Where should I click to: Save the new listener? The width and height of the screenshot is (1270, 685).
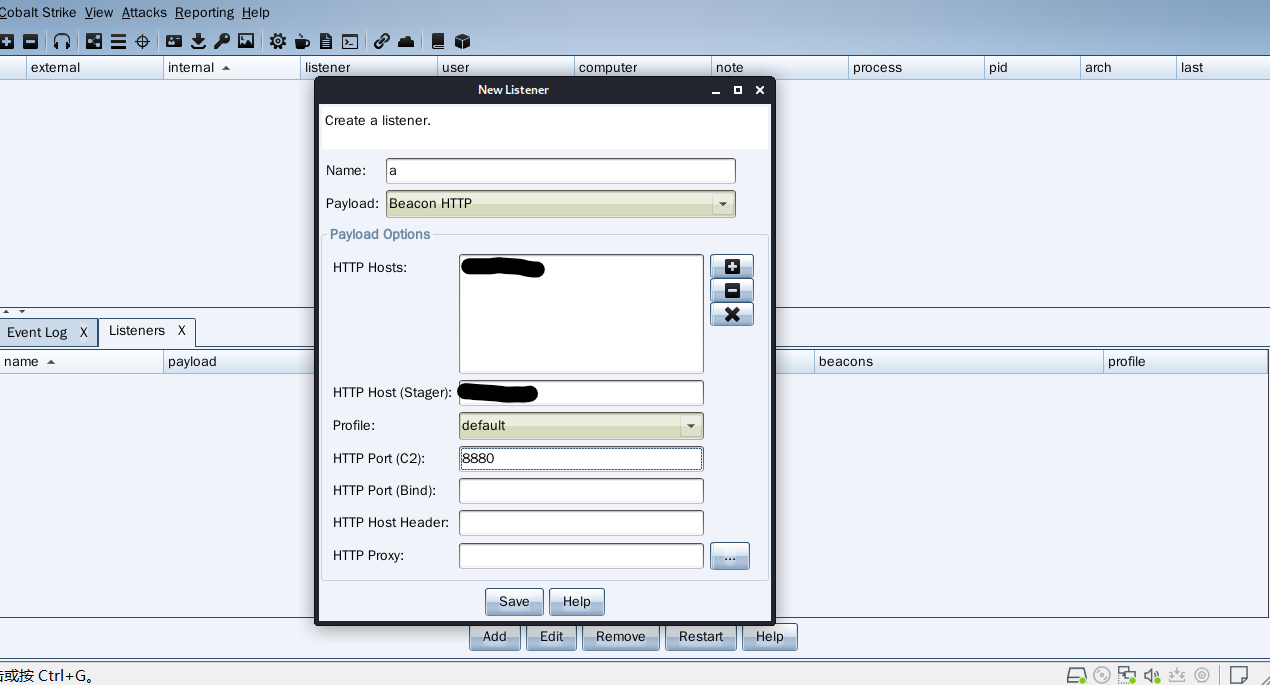pyautogui.click(x=514, y=602)
